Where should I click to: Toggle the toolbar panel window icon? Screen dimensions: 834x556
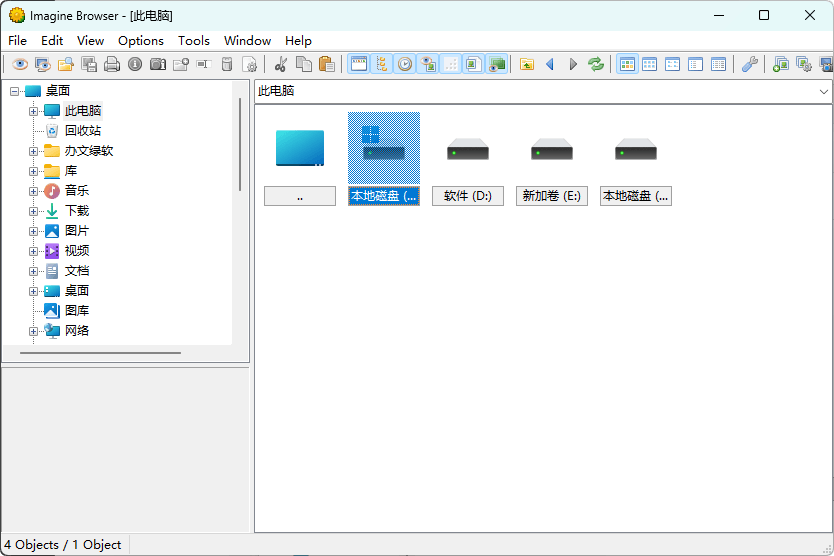(x=359, y=64)
